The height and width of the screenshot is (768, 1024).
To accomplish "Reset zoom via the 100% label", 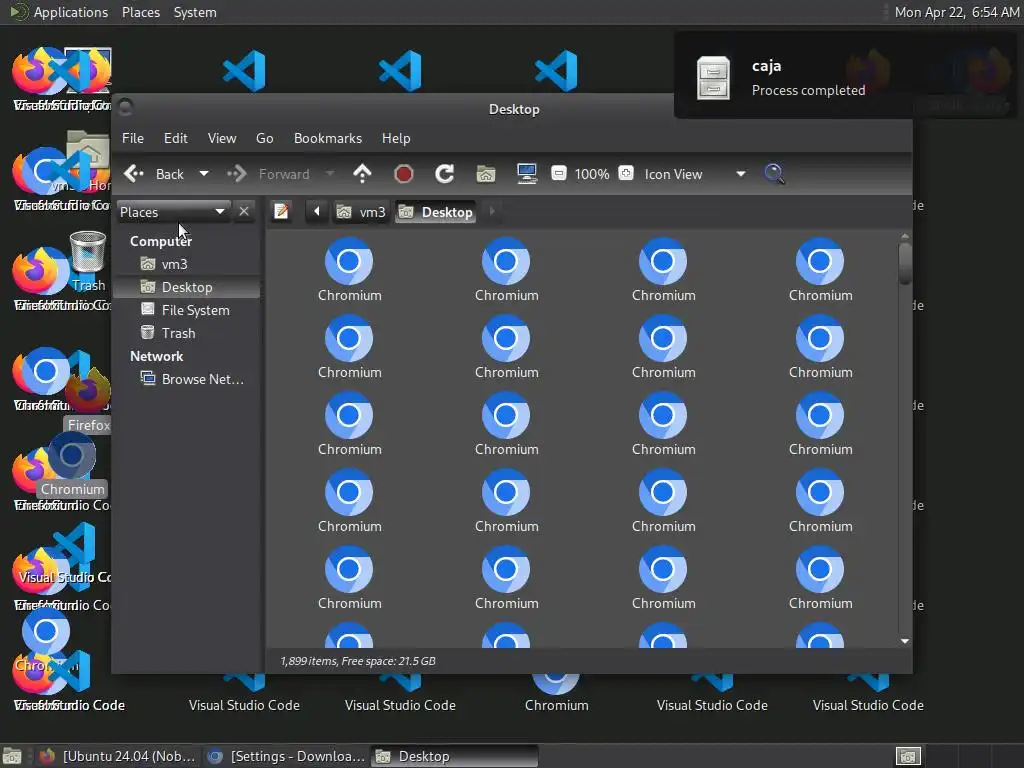I will (x=592, y=174).
